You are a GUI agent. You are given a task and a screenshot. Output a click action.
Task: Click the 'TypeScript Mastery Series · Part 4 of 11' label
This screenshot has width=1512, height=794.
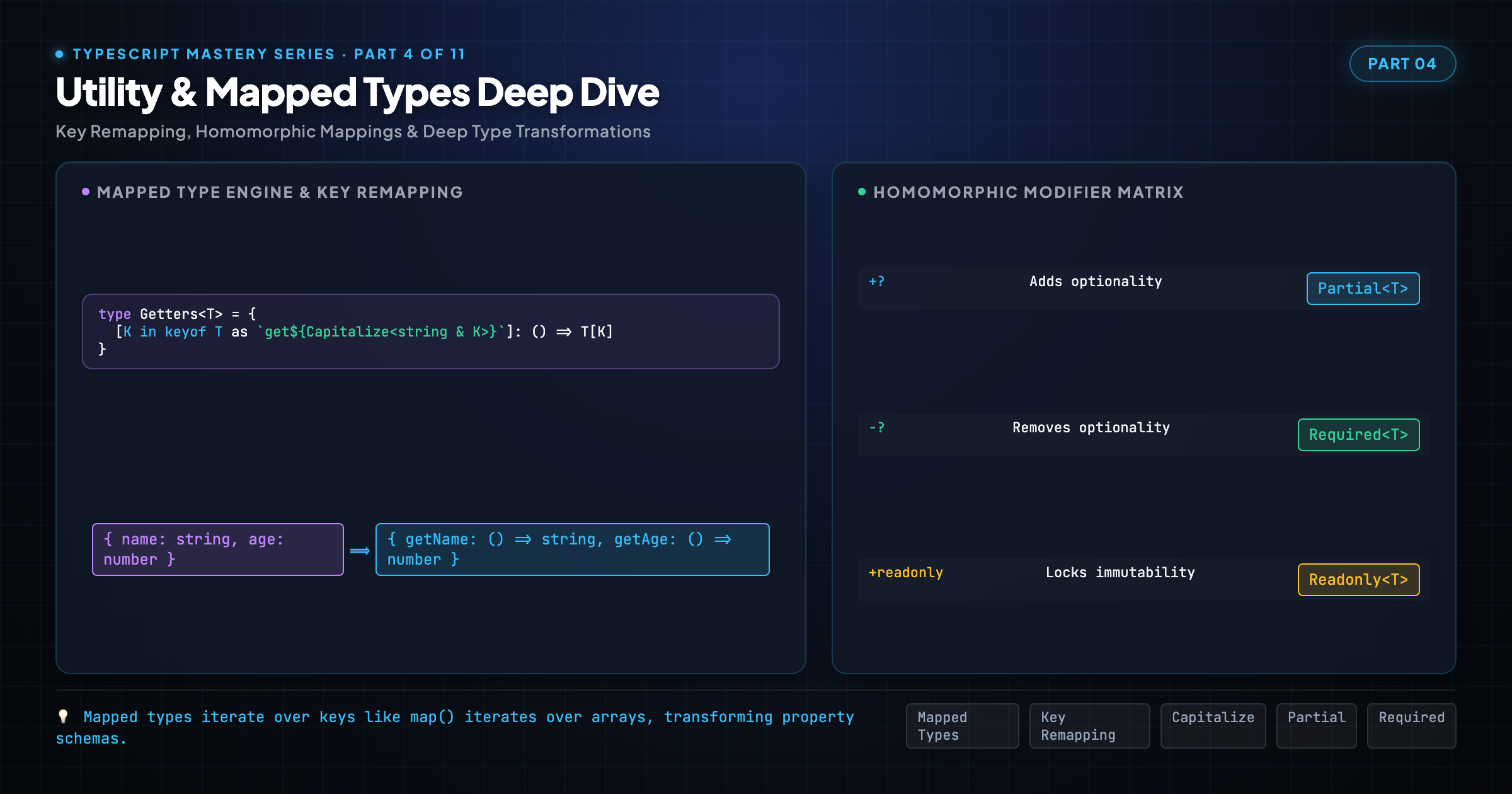[x=269, y=54]
